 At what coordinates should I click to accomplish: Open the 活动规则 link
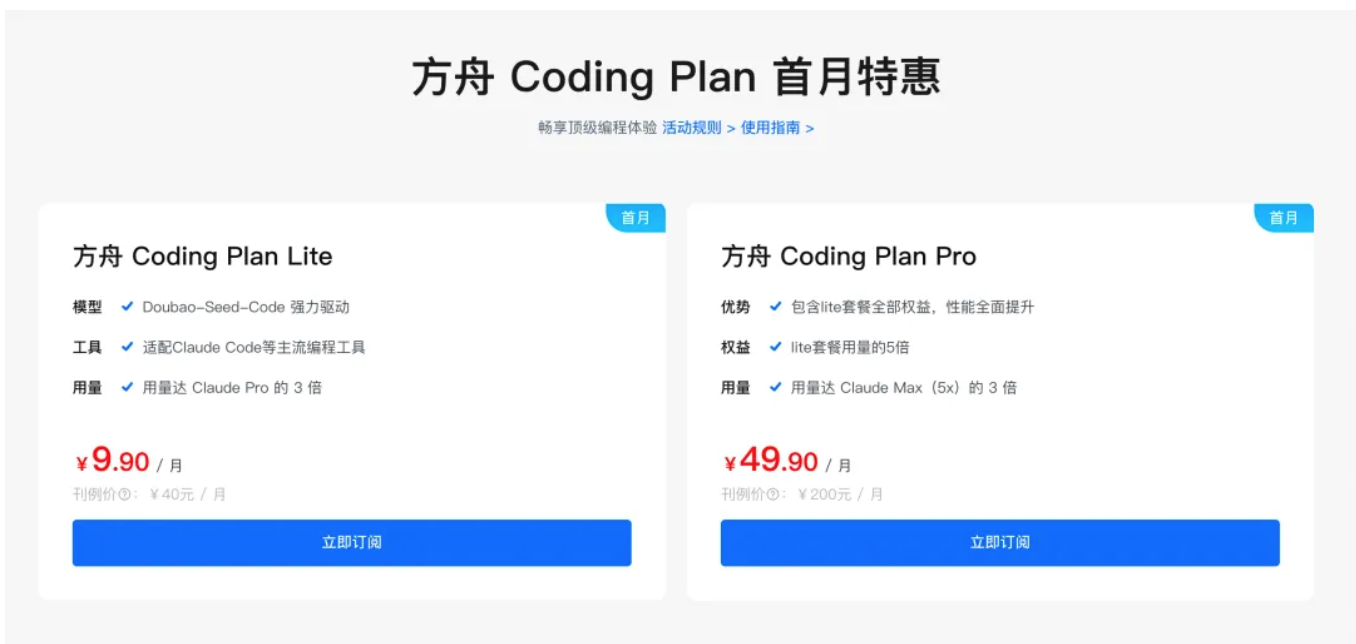pos(692,128)
